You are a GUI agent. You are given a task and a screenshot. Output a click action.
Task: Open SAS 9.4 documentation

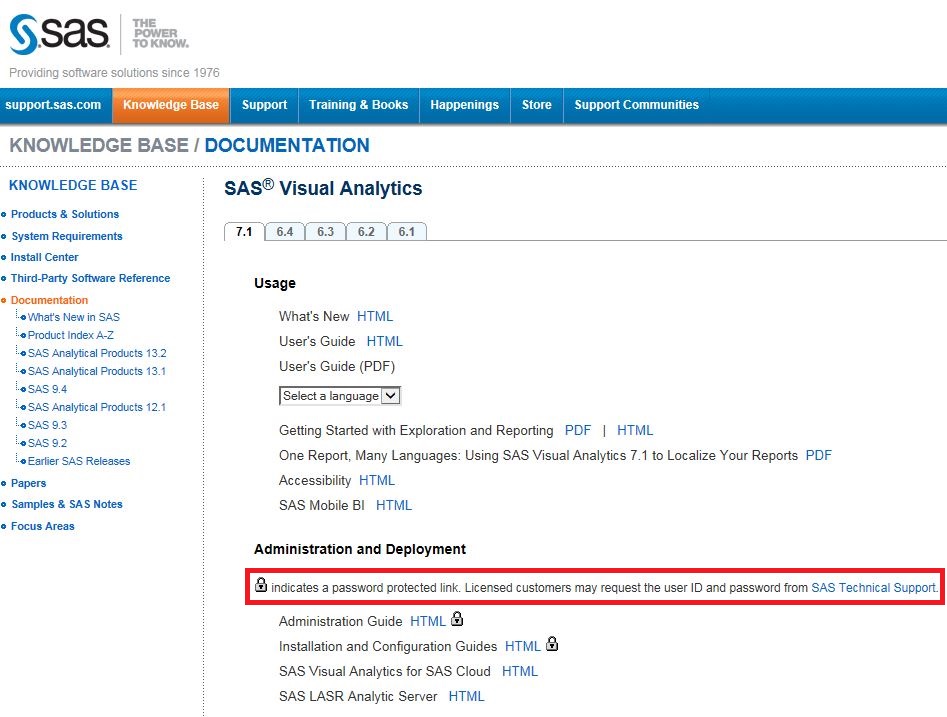[47, 390]
